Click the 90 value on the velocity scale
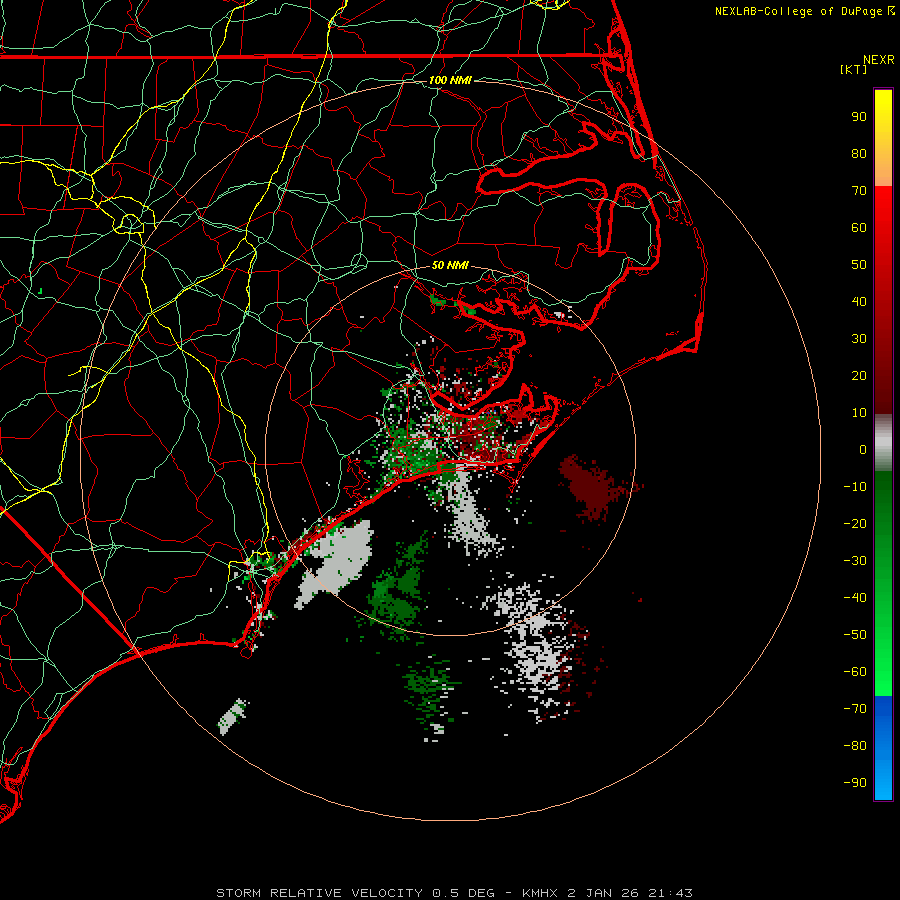The height and width of the screenshot is (900, 900). coord(859,117)
